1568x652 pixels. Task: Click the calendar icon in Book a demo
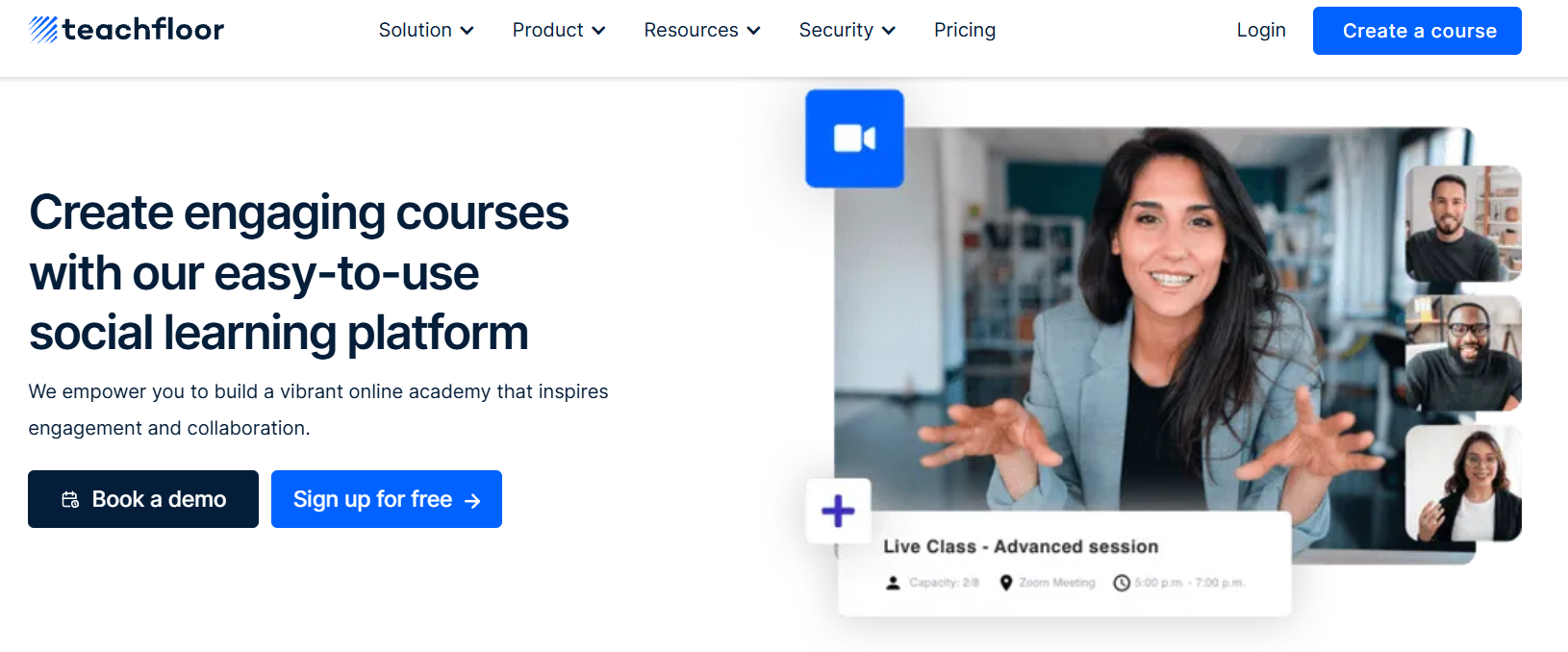pyautogui.click(x=70, y=499)
